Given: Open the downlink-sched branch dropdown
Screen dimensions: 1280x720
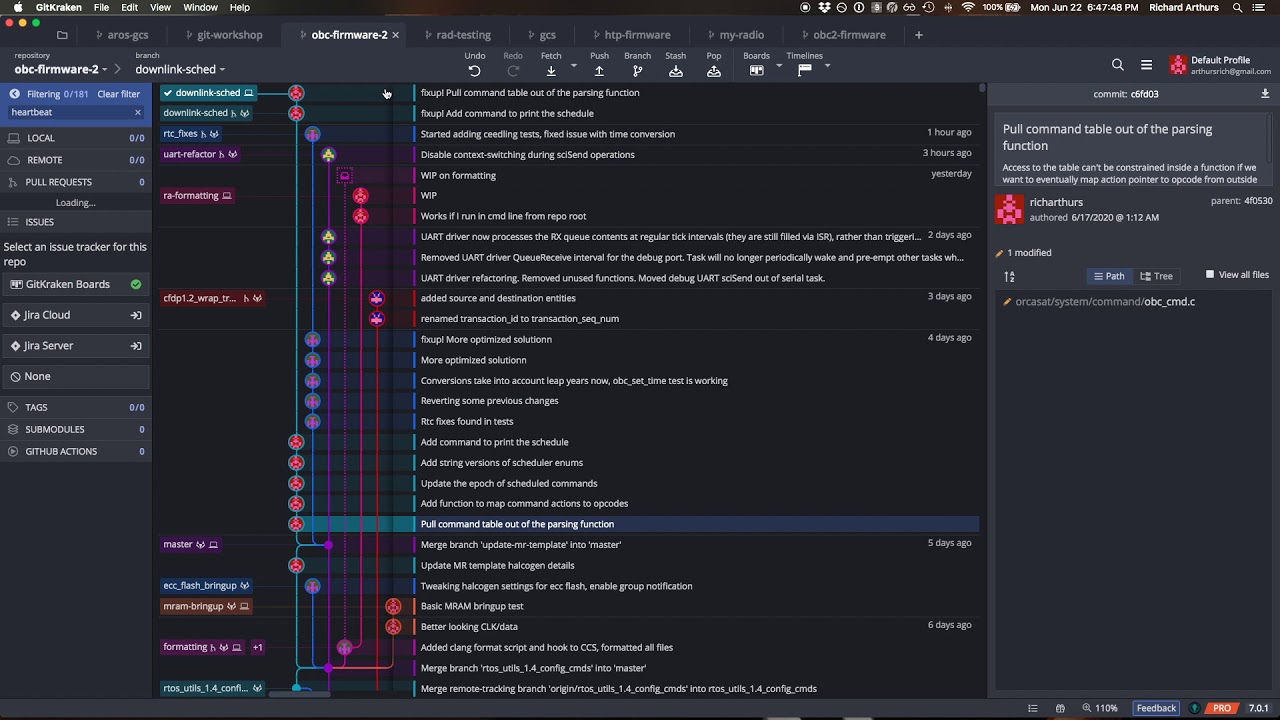Looking at the screenshot, I should pyautogui.click(x=180, y=69).
